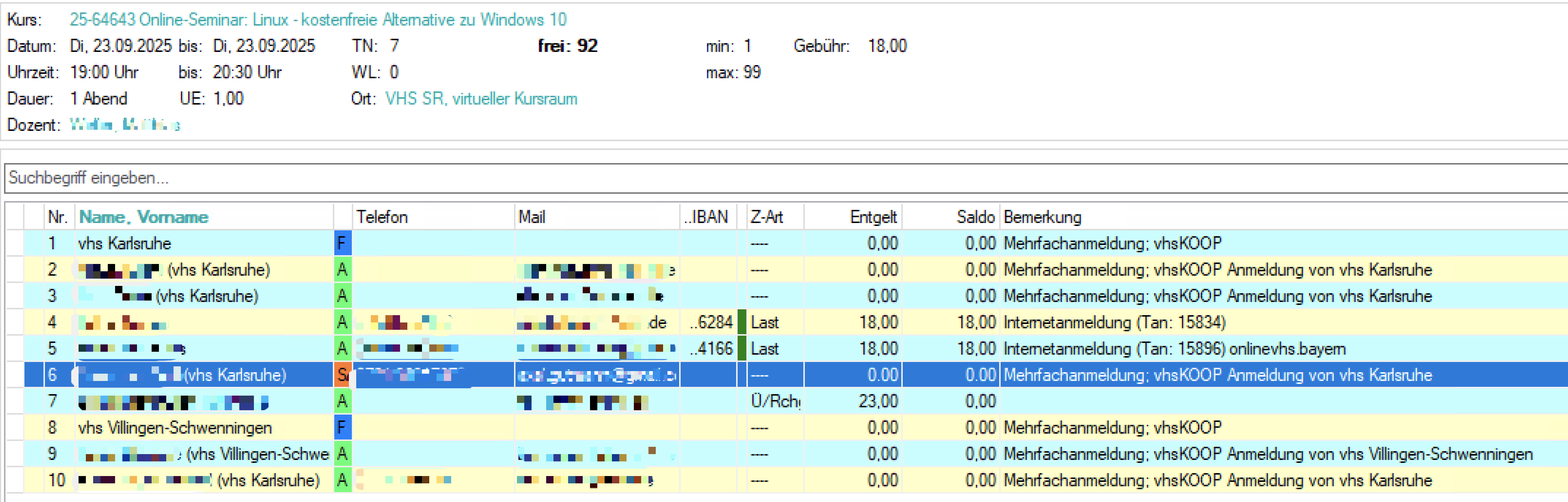1568x502 pixels.
Task: Click the green A status in row 9
Action: coord(342,454)
